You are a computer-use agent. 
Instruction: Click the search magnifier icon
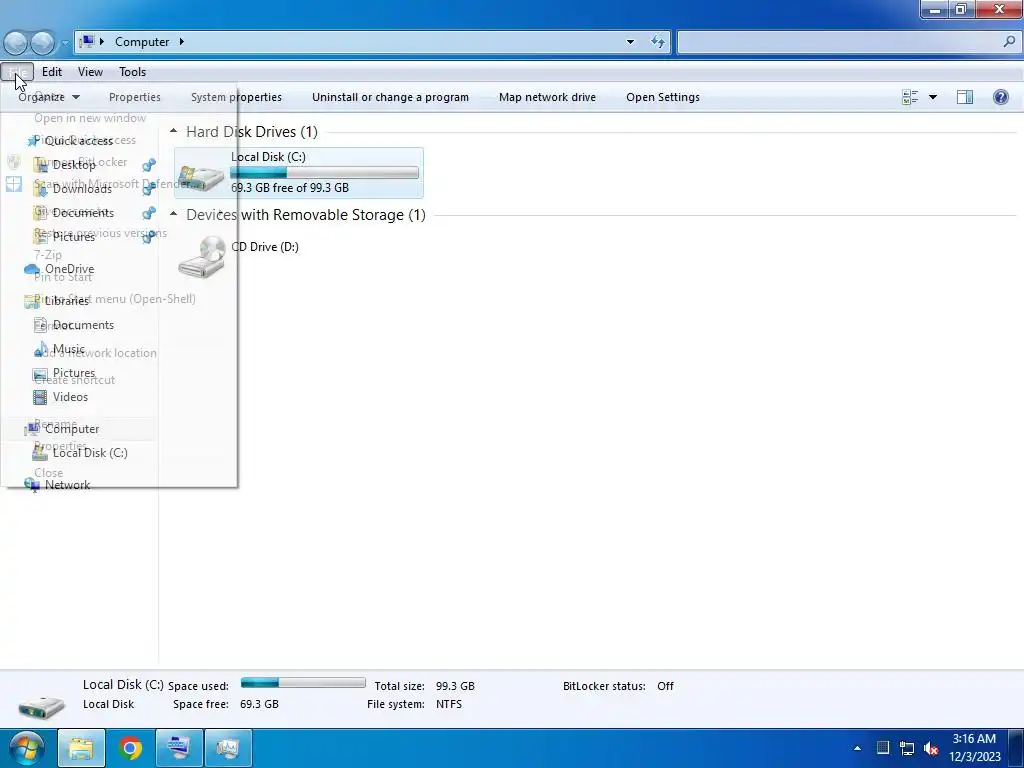[1009, 42]
